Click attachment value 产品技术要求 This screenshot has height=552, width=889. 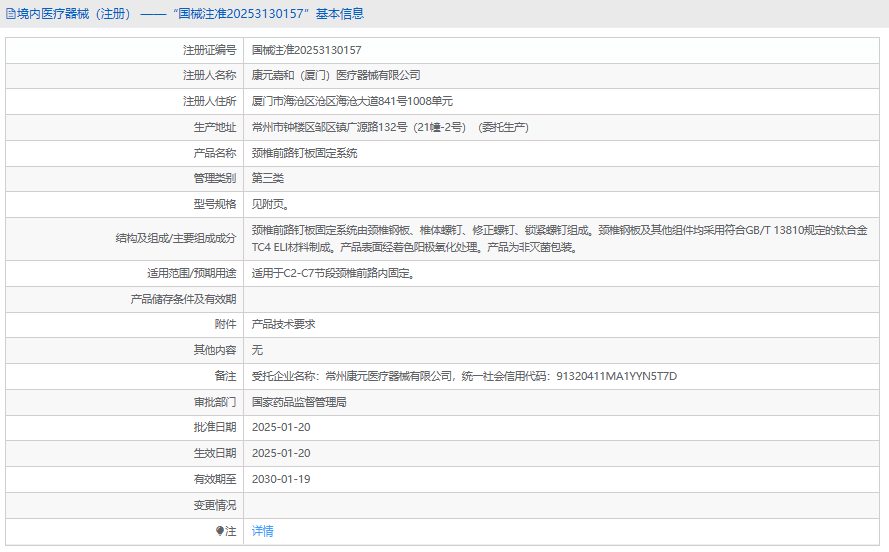click(x=283, y=325)
